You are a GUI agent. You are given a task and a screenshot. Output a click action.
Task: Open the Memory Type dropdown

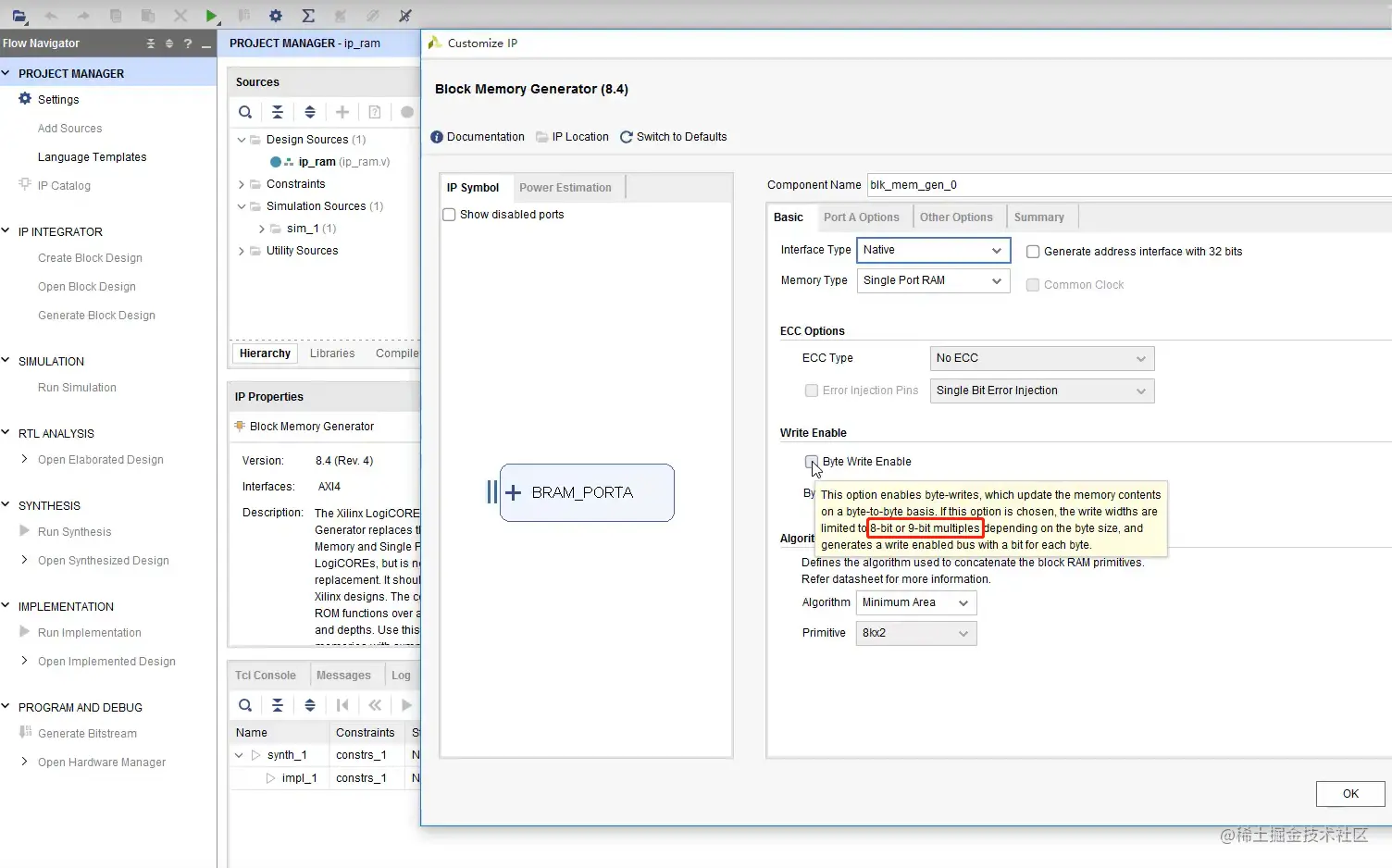click(933, 280)
